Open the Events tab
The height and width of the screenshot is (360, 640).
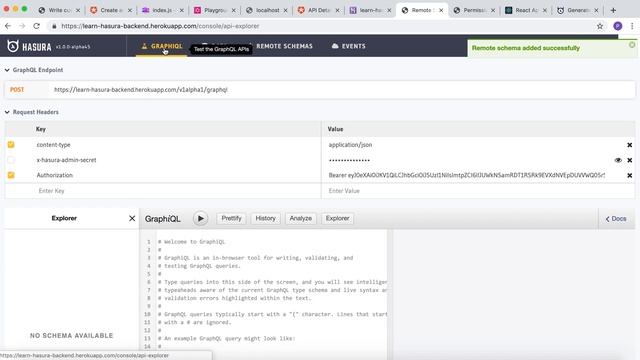coord(349,46)
